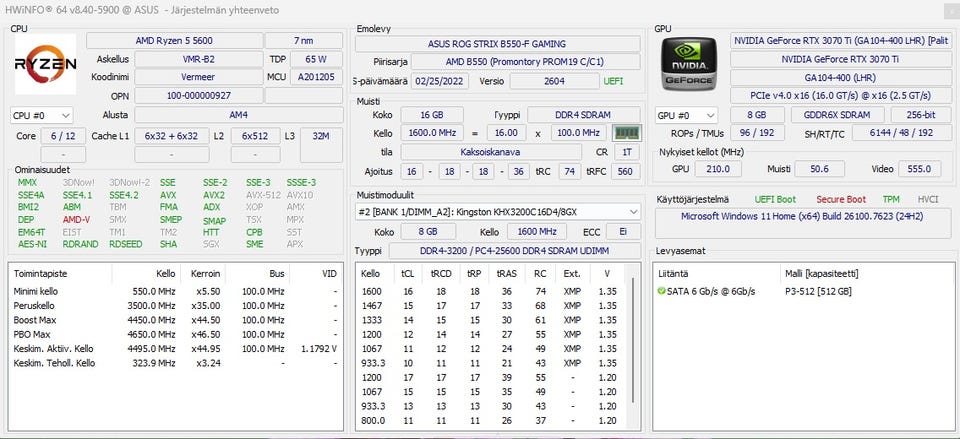
Task: Select the AMD Ryzen 5 5600 name field
Action: pos(174,41)
